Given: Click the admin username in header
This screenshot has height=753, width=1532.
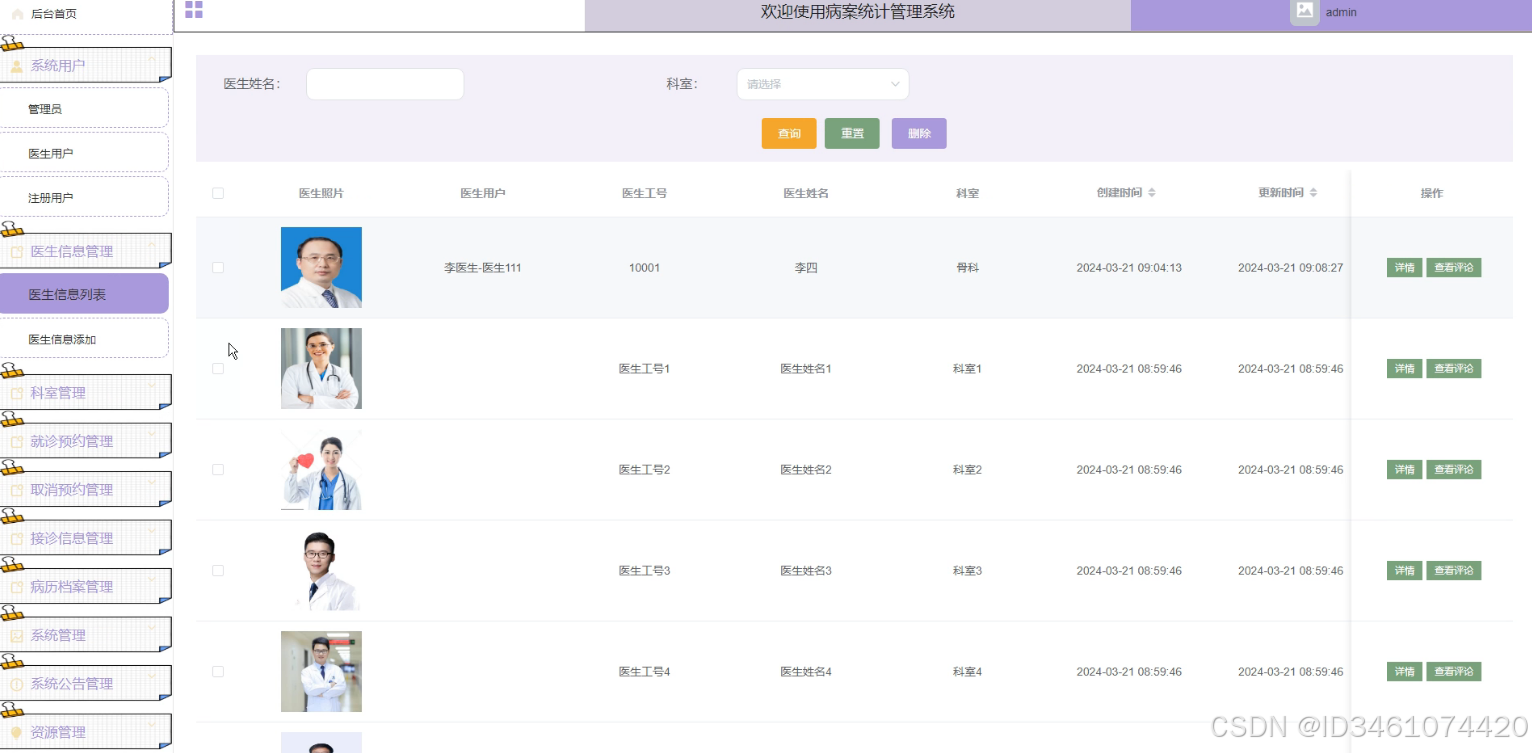Looking at the screenshot, I should click(1341, 12).
